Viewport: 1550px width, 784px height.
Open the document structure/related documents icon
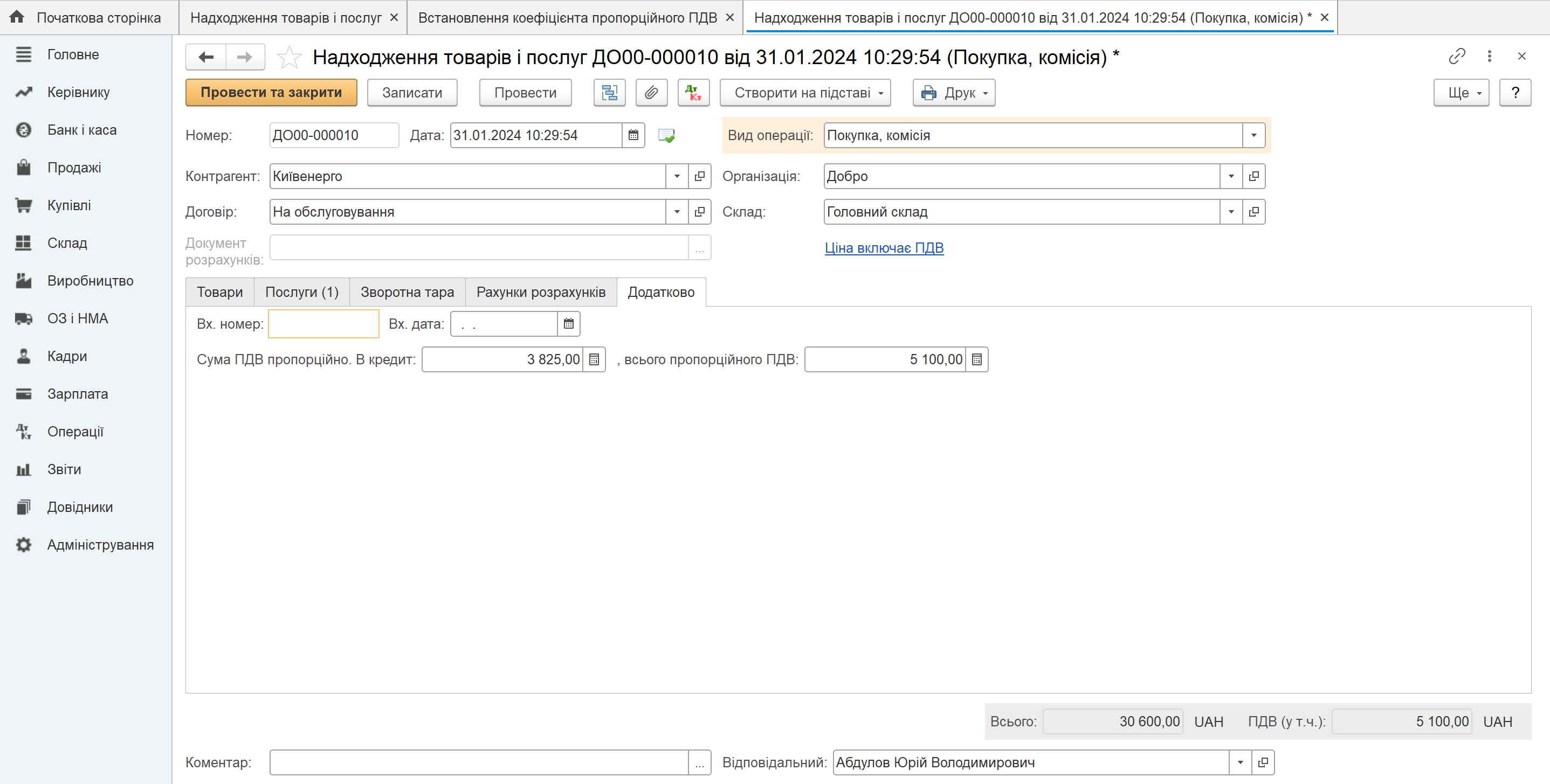tap(609, 93)
